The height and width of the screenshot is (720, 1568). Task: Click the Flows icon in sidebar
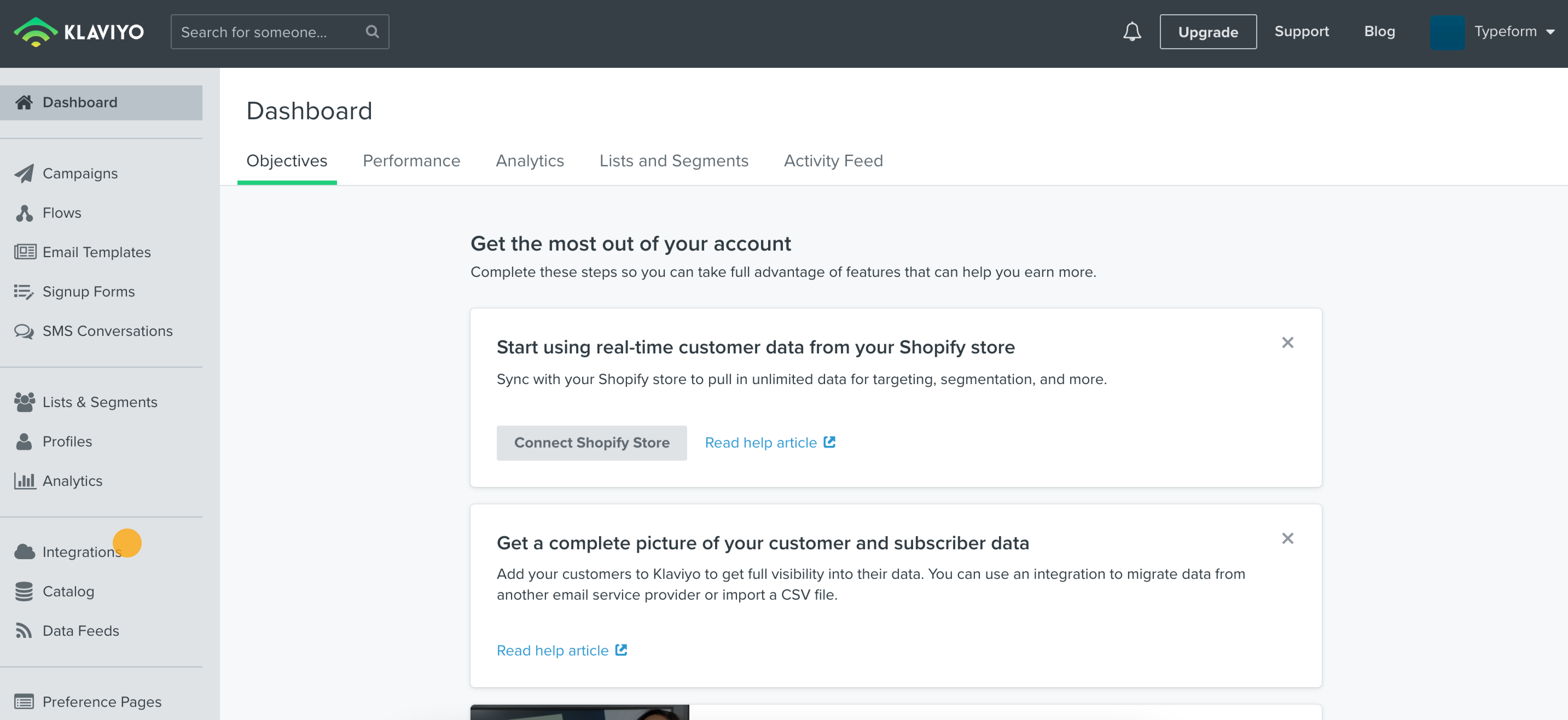24,213
